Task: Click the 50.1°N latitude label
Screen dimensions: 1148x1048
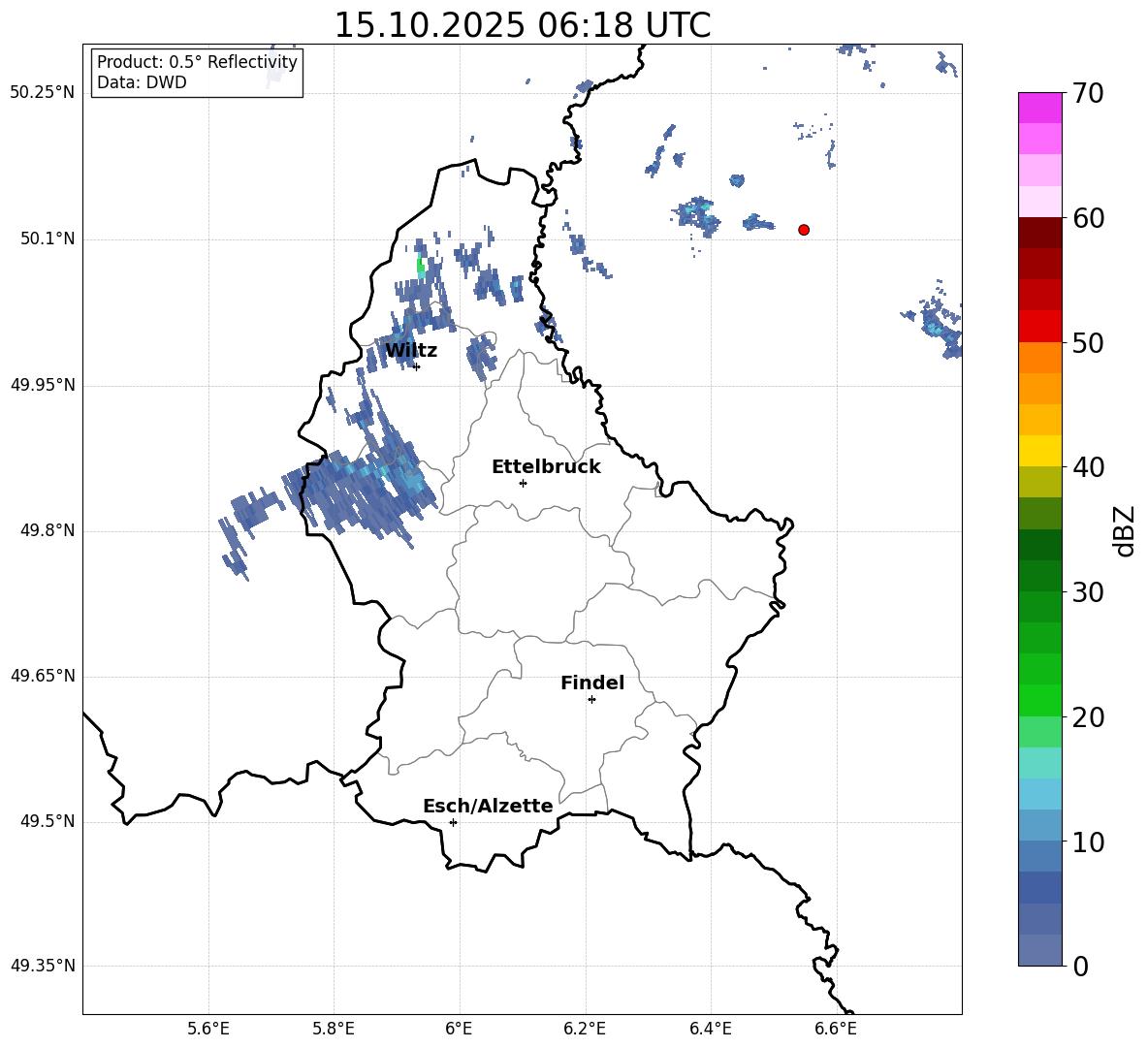Action: (48, 238)
